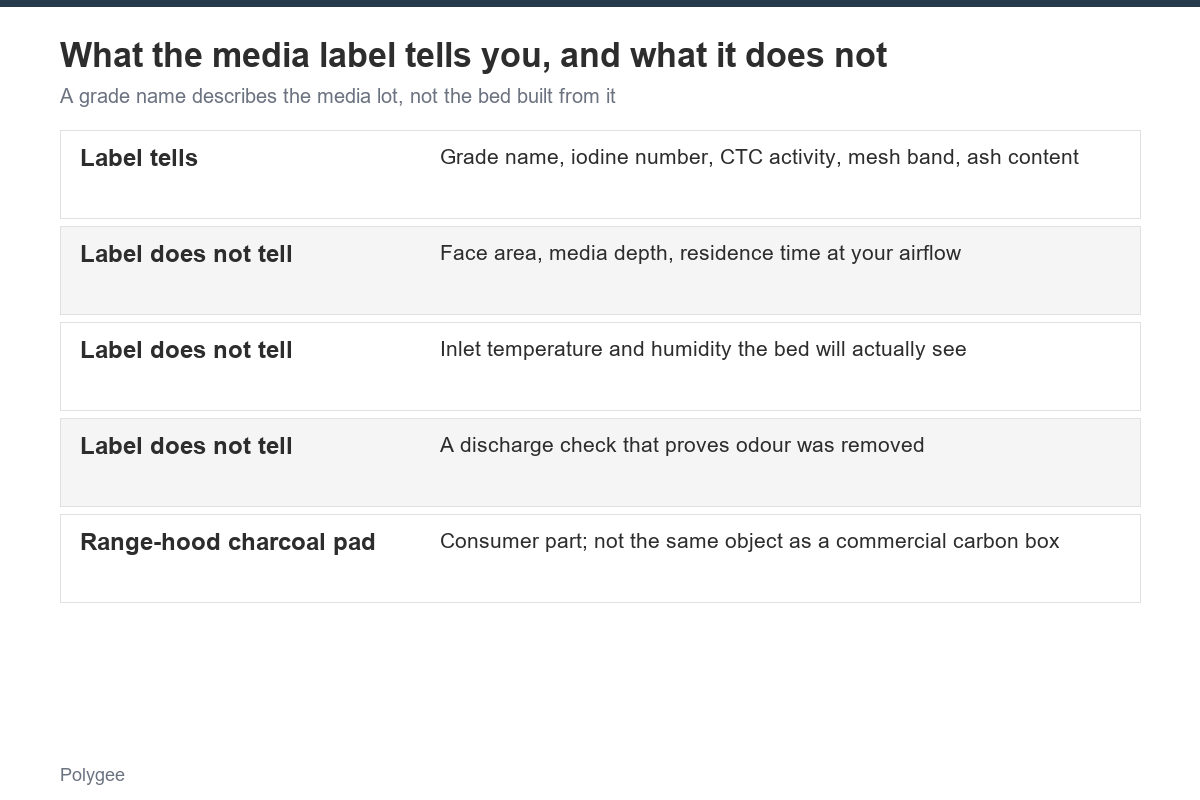
Task: Click the first 'Label does not tell' heading
Action: click(186, 254)
